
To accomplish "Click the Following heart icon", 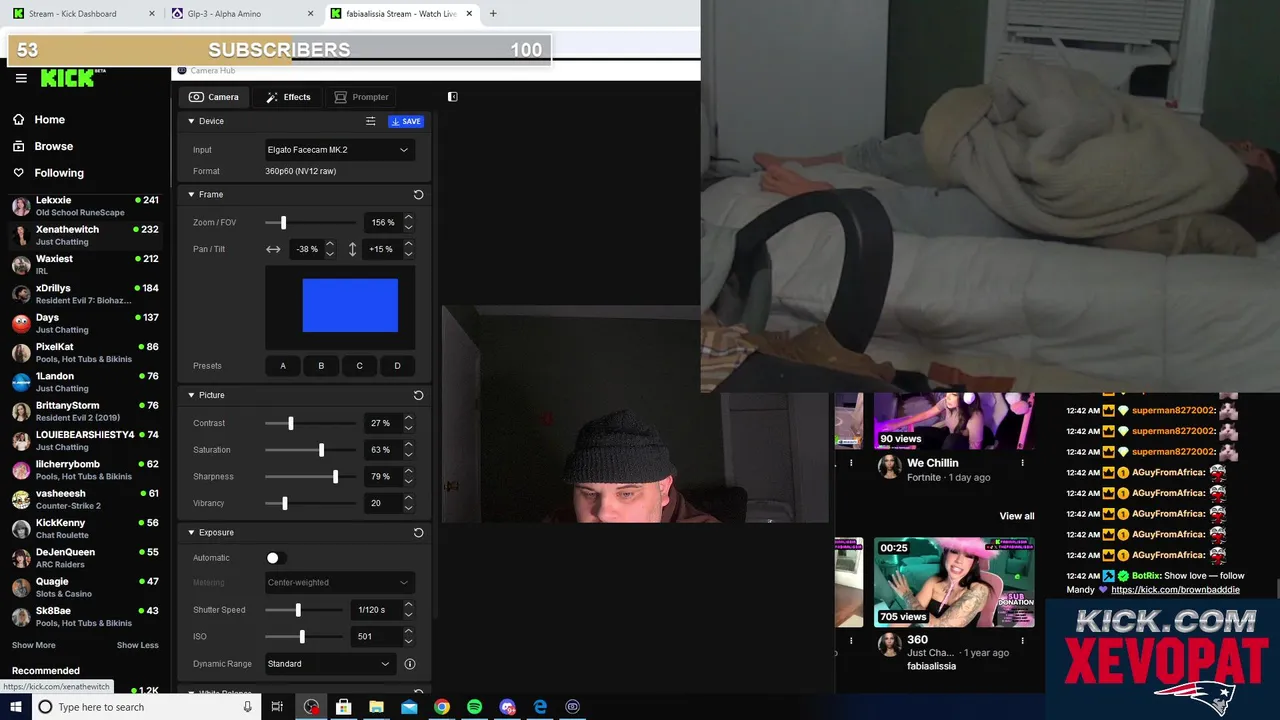I will pos(18,173).
